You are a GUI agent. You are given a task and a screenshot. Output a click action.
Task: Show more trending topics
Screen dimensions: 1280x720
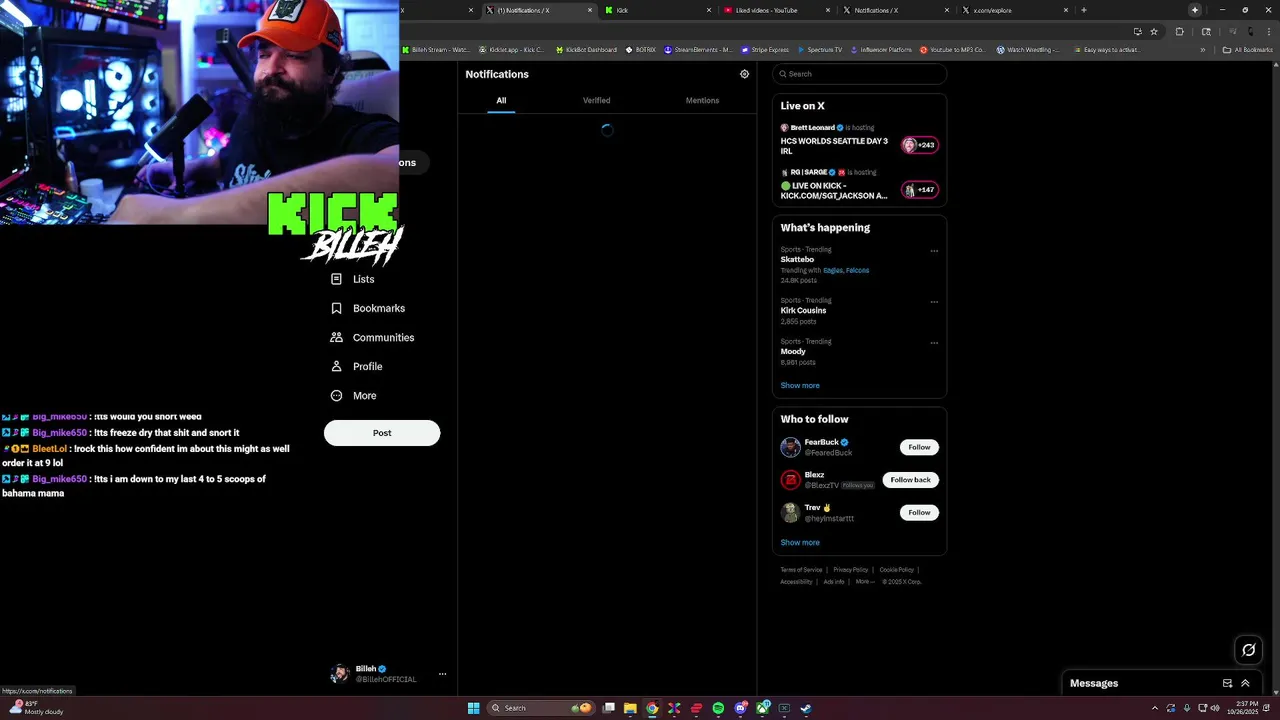pos(800,385)
